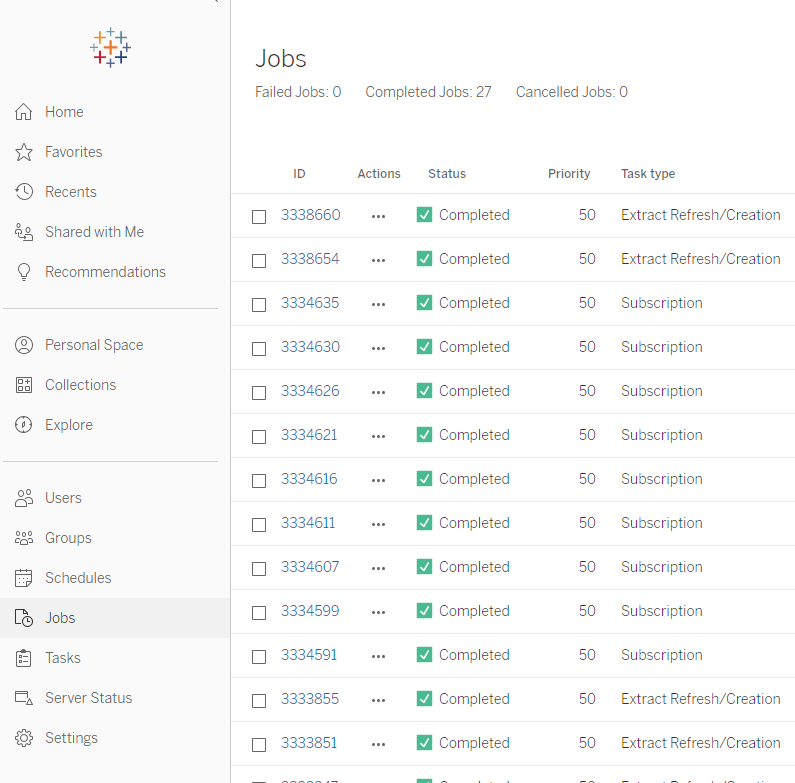Expand actions ellipsis for job 3334621
Viewport: 795px width, 783px height.
pos(378,436)
